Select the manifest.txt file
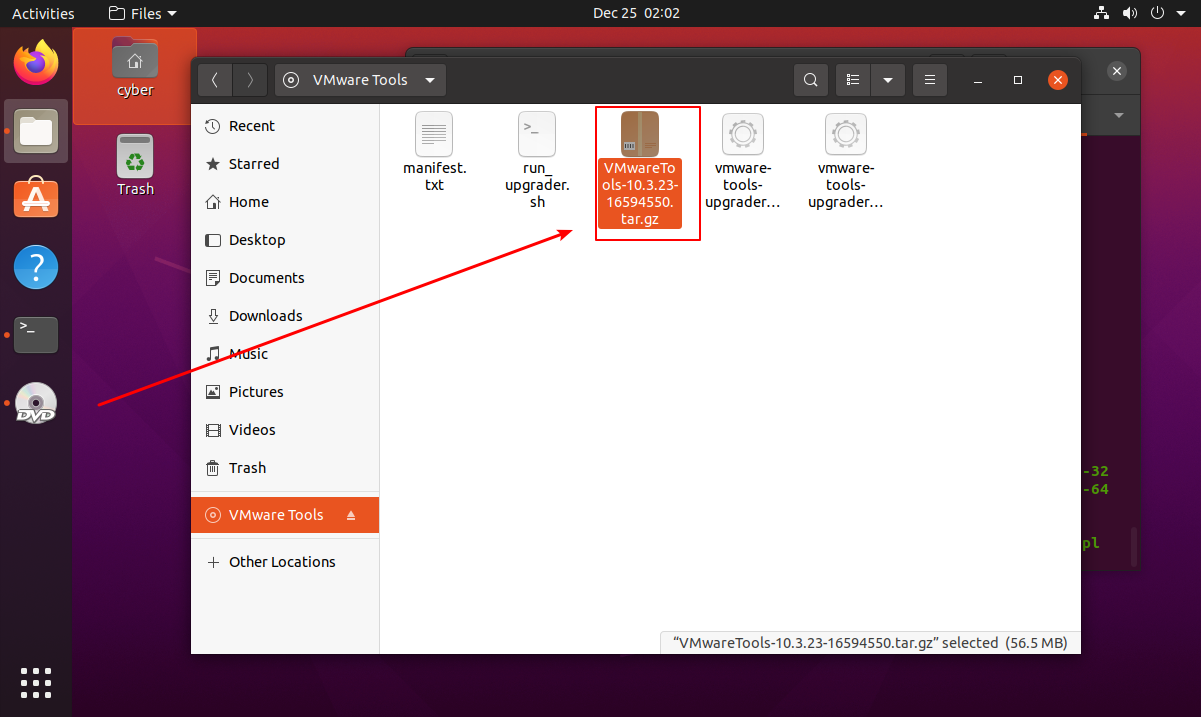The width and height of the screenshot is (1201, 717). [x=434, y=152]
